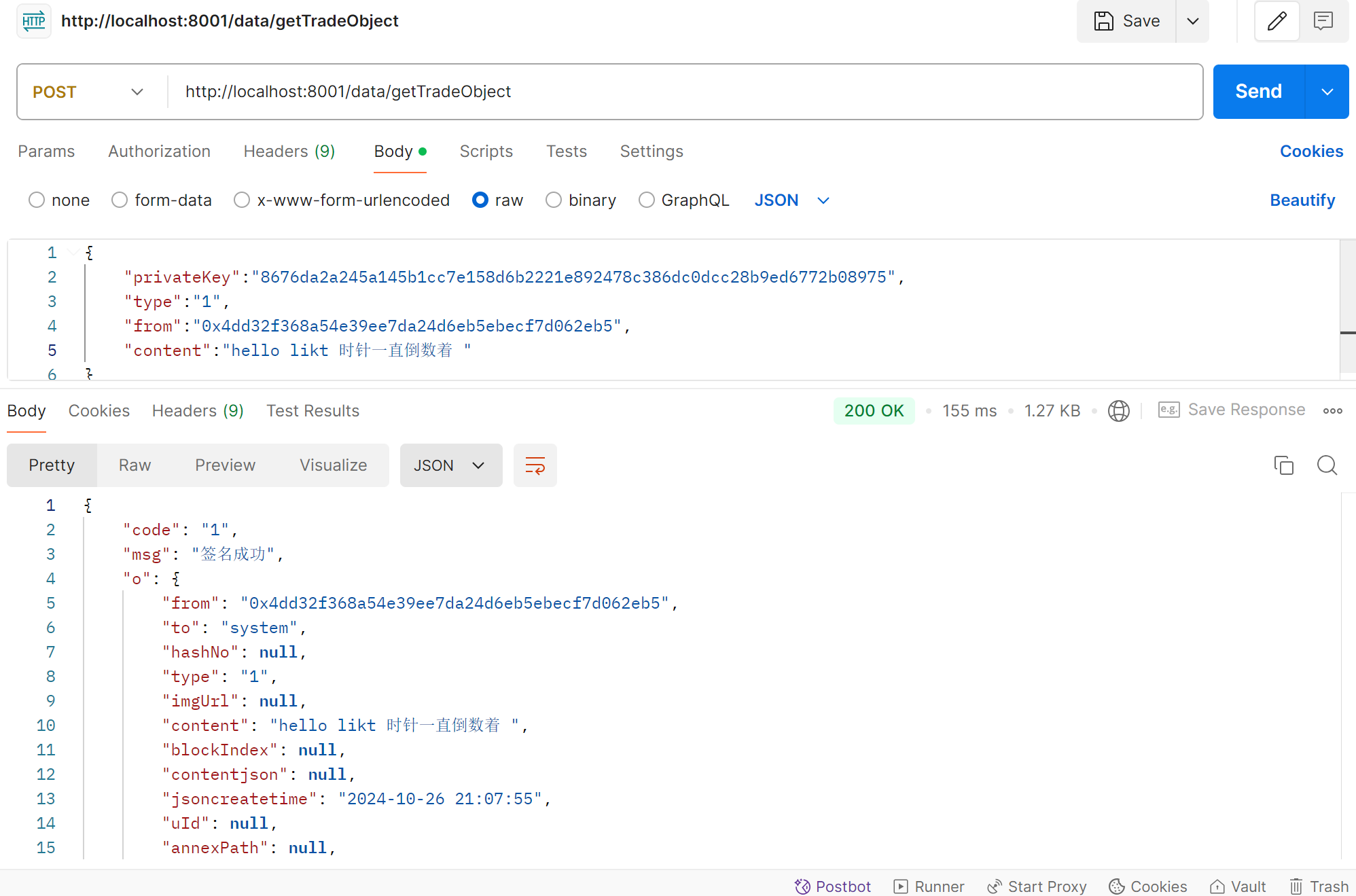The height and width of the screenshot is (896, 1356).
Task: Click the network globe icon
Action: tap(1118, 411)
